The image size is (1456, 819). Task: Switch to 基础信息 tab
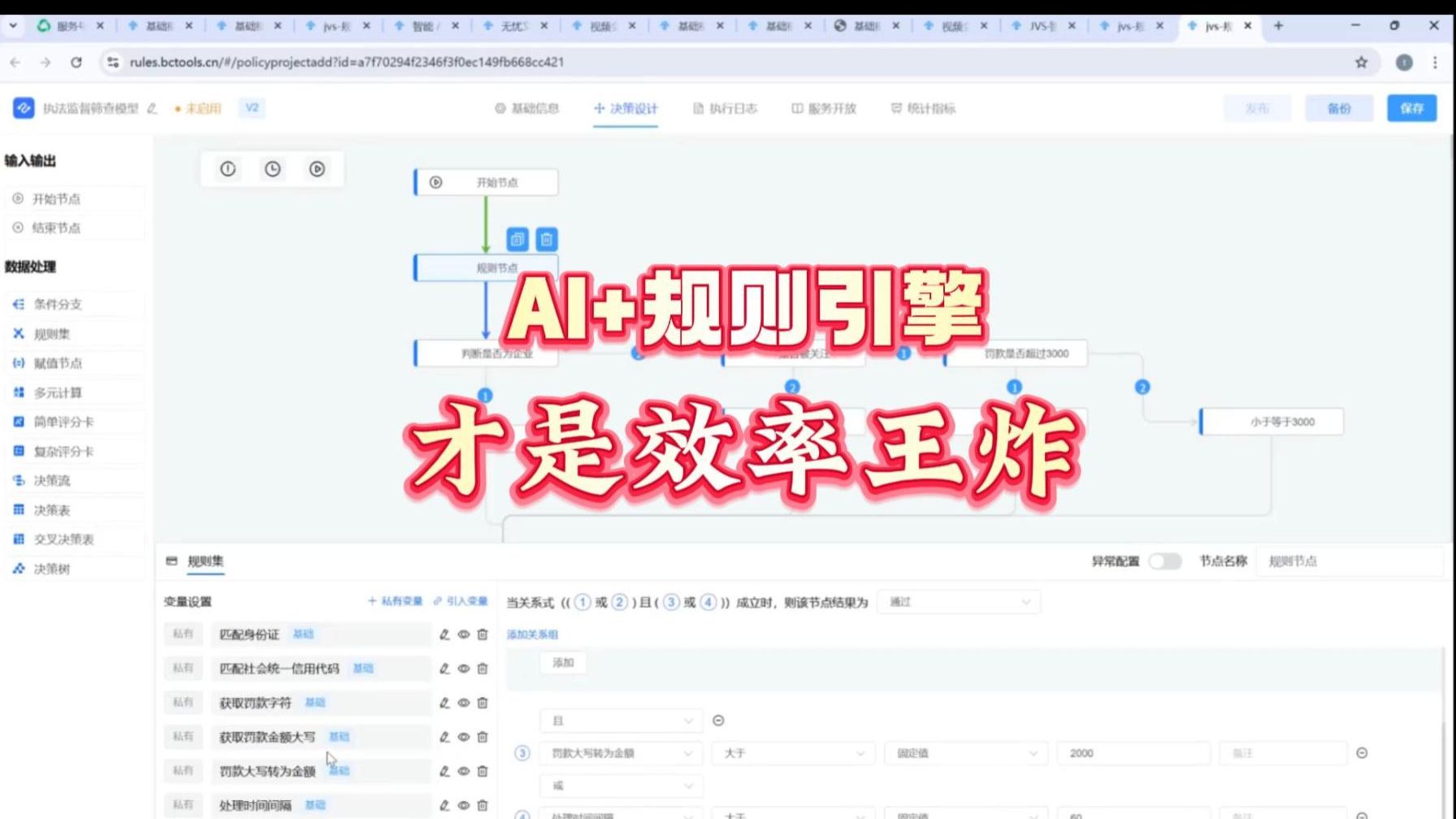[526, 108]
